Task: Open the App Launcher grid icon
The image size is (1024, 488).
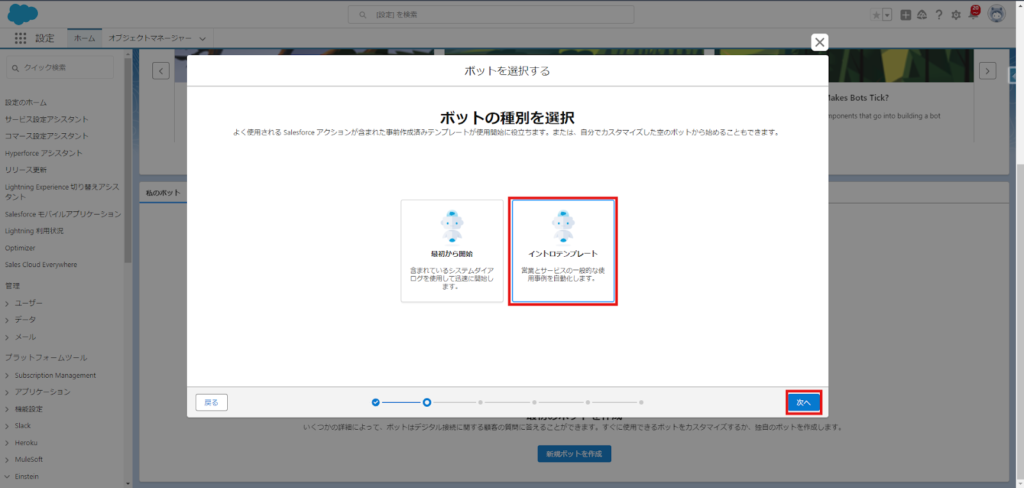Action: 20,39
